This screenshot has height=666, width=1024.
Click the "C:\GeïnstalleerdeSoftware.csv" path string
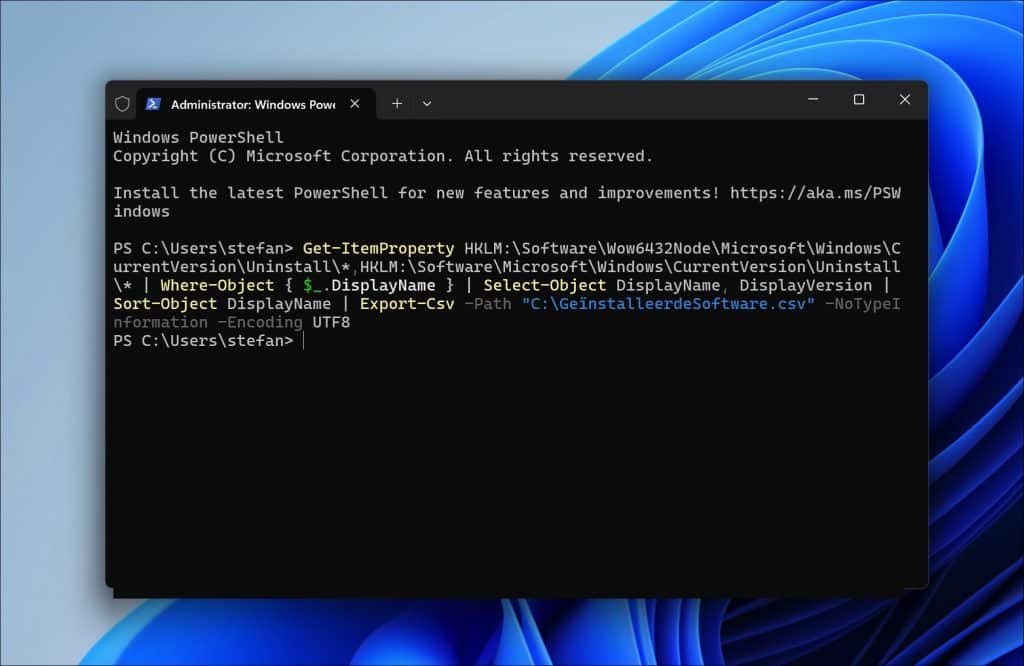click(x=668, y=304)
